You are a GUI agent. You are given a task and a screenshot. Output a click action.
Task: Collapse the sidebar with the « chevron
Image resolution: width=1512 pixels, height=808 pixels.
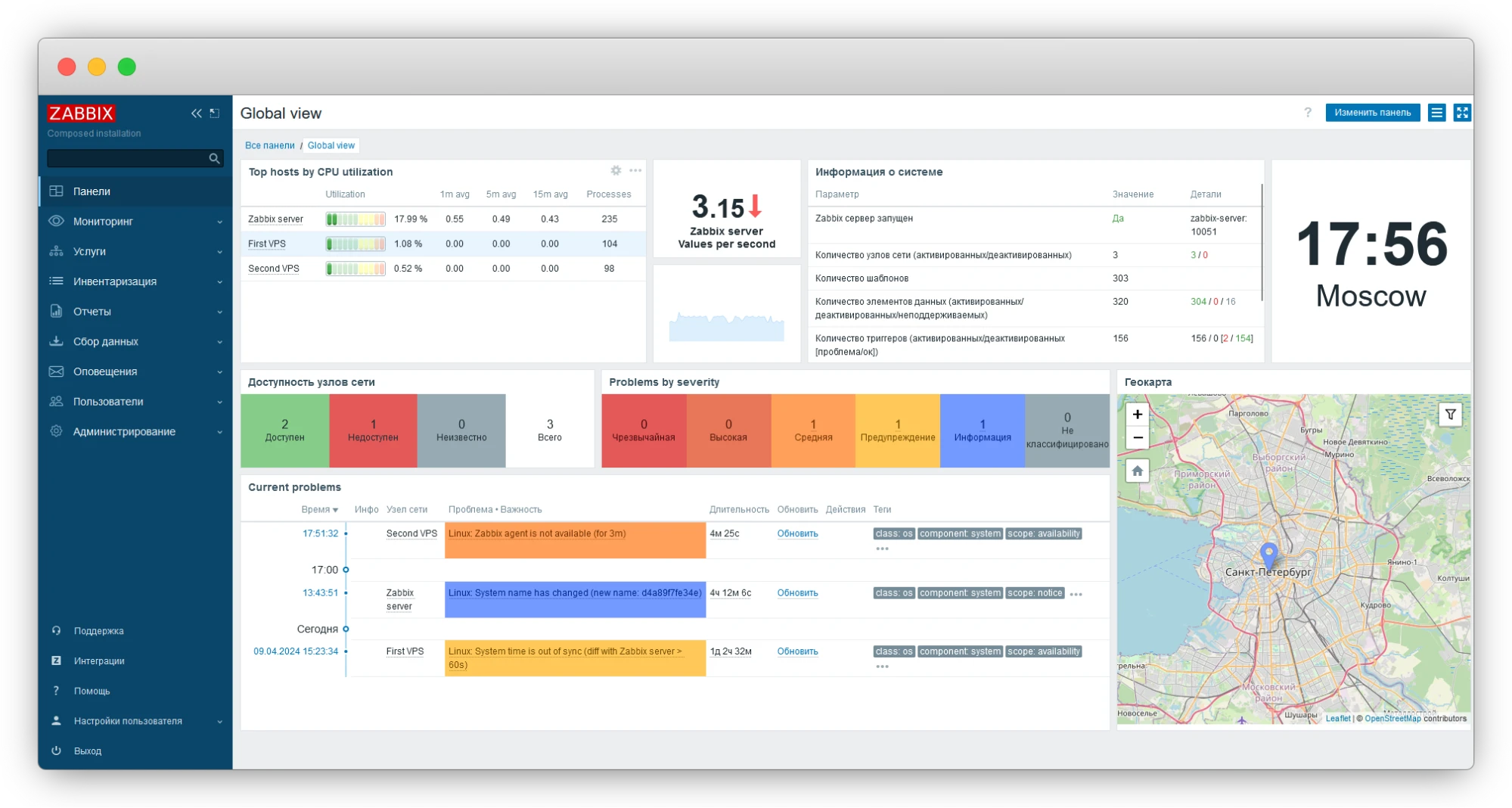pos(196,113)
